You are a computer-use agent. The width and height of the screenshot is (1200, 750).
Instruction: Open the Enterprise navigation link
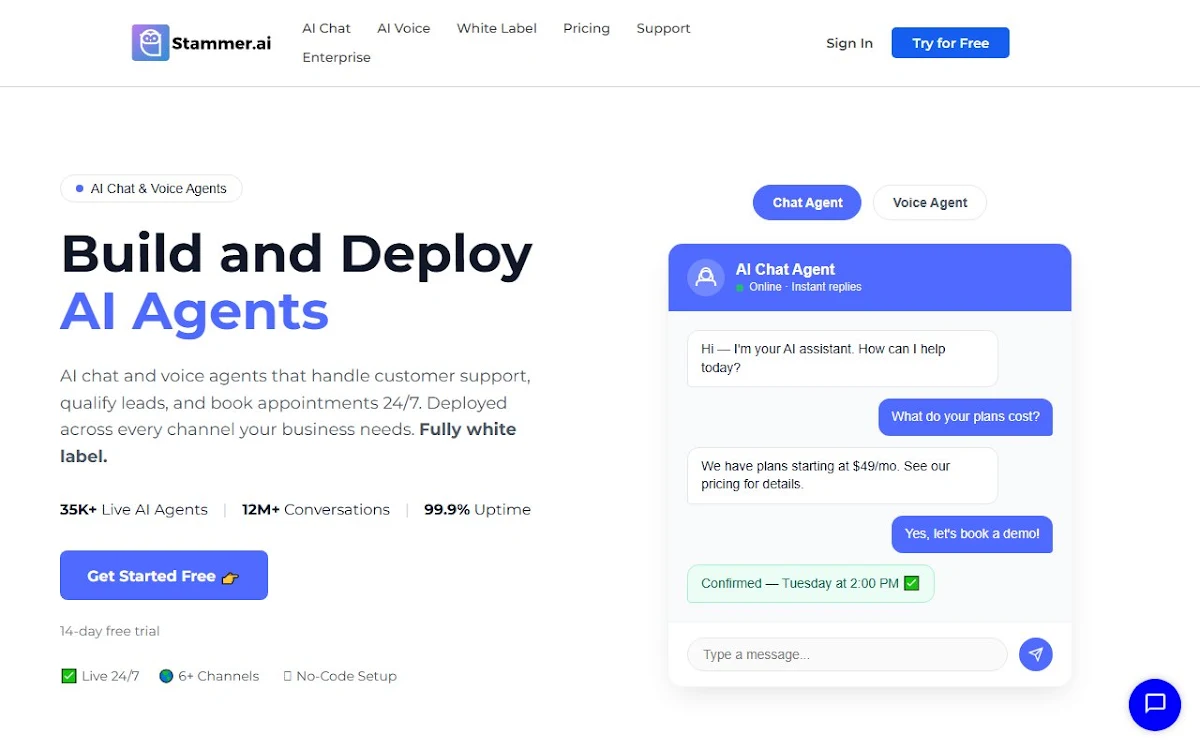tap(337, 57)
